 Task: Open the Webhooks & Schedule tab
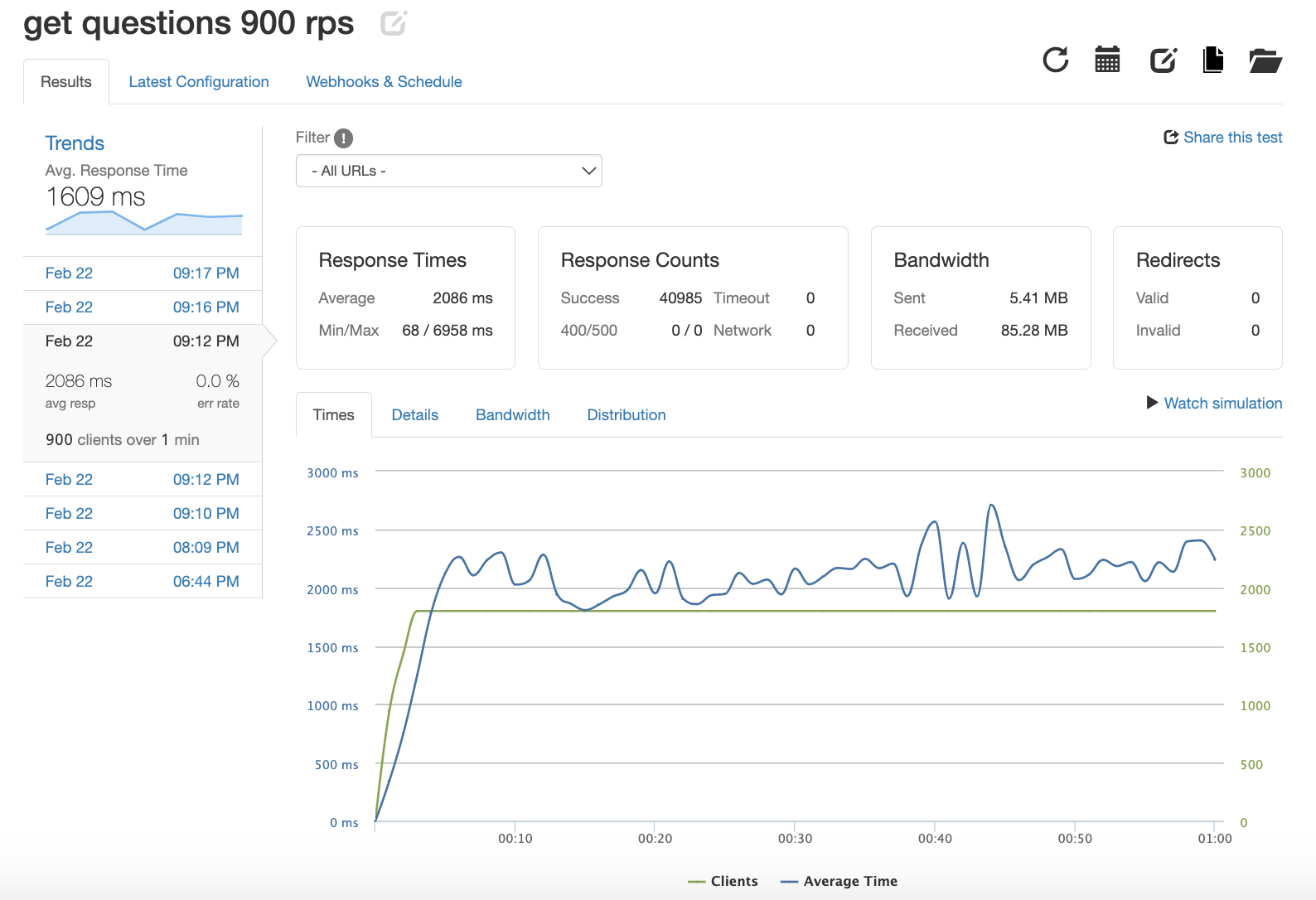pyautogui.click(x=384, y=82)
